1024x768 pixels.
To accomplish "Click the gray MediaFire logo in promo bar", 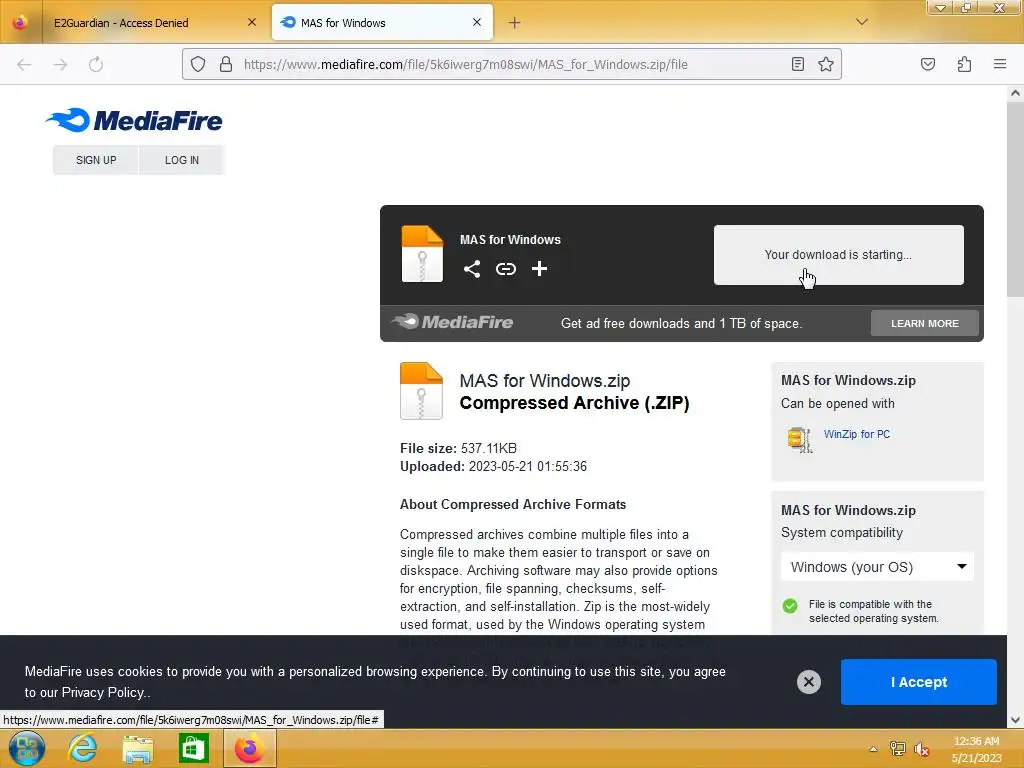I will pos(452,322).
